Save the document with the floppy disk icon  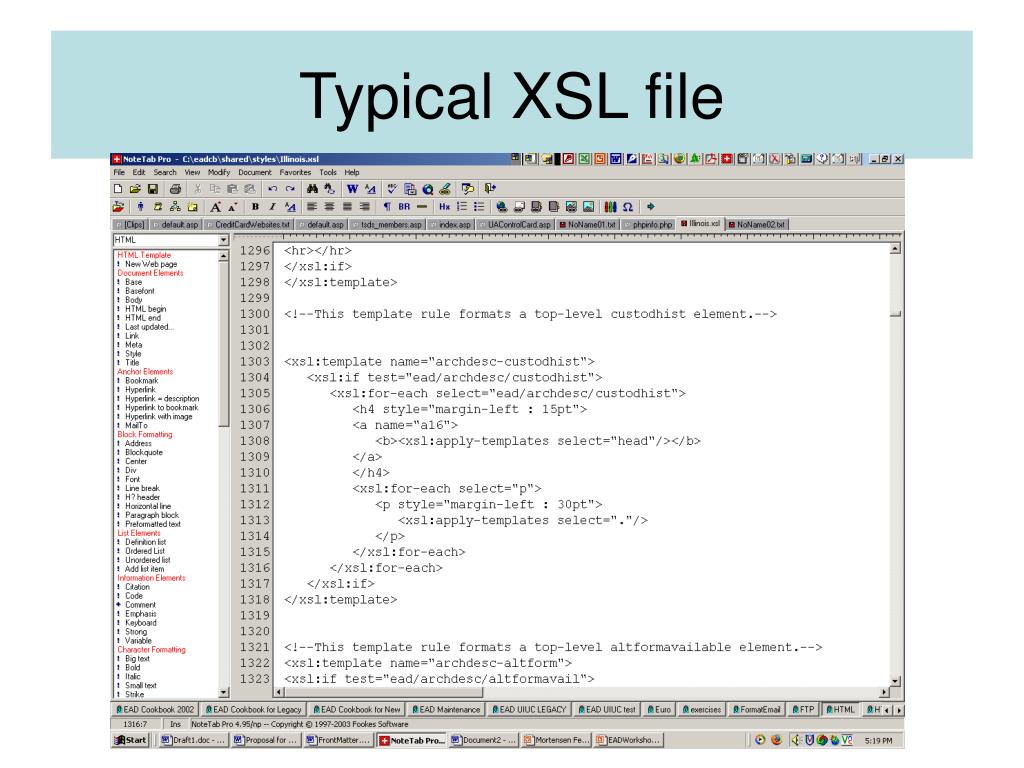pos(153,189)
